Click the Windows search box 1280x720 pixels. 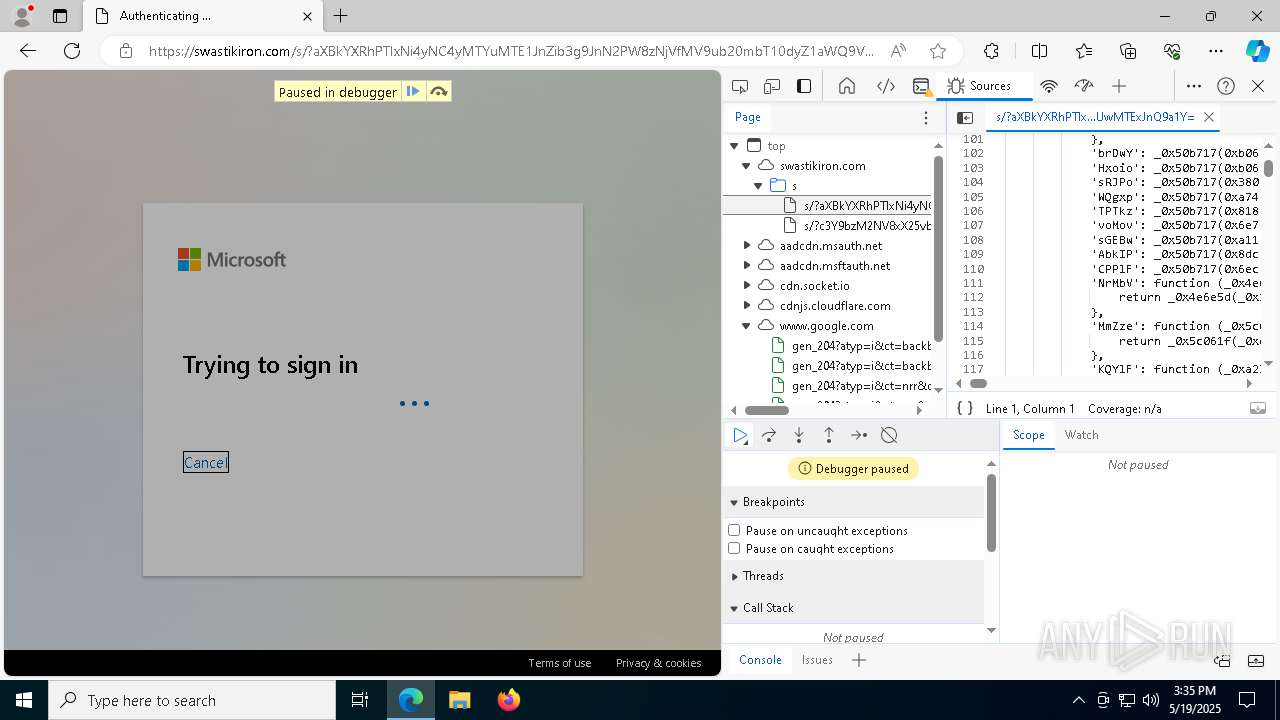point(192,700)
